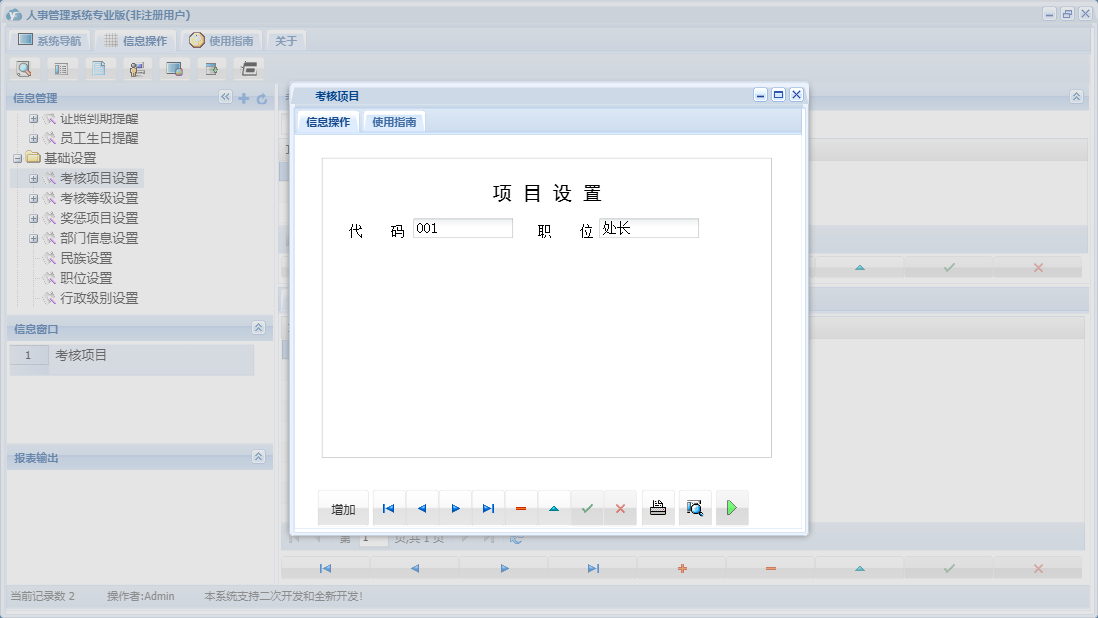Click the plus icon in the 信息管理 header

point(243,97)
